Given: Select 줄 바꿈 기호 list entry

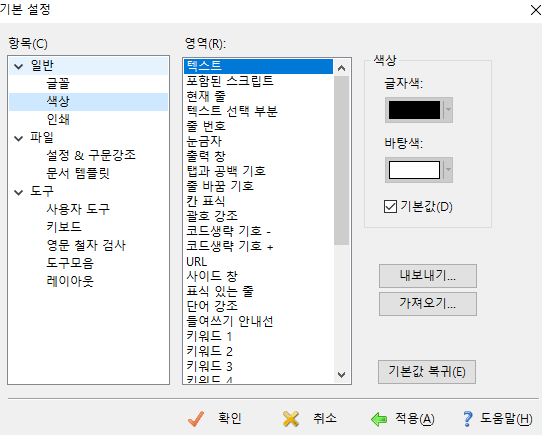Looking at the screenshot, I should click(x=259, y=186).
